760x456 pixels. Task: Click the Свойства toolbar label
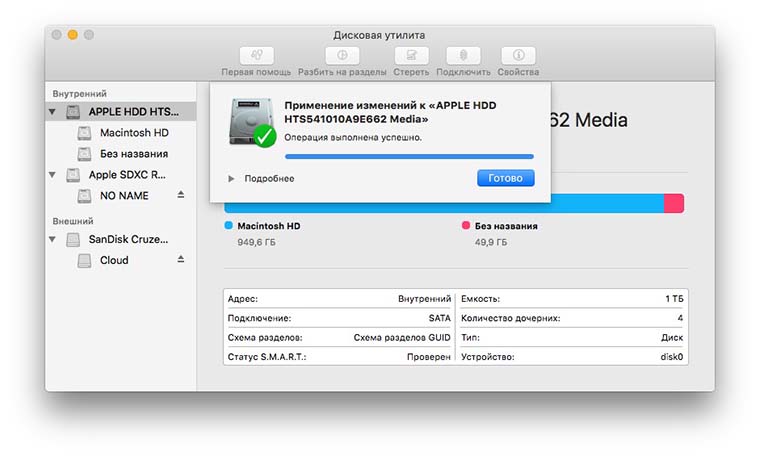518,72
